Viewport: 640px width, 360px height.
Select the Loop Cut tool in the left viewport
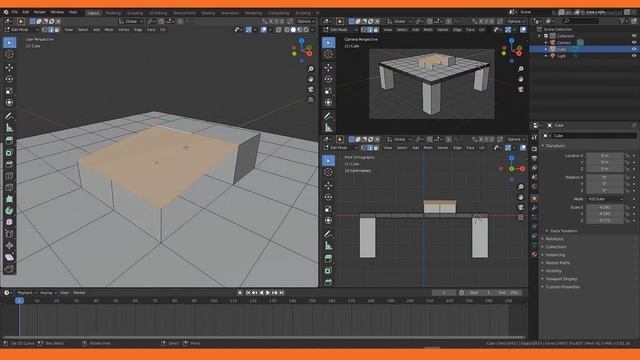pyautogui.click(x=9, y=176)
